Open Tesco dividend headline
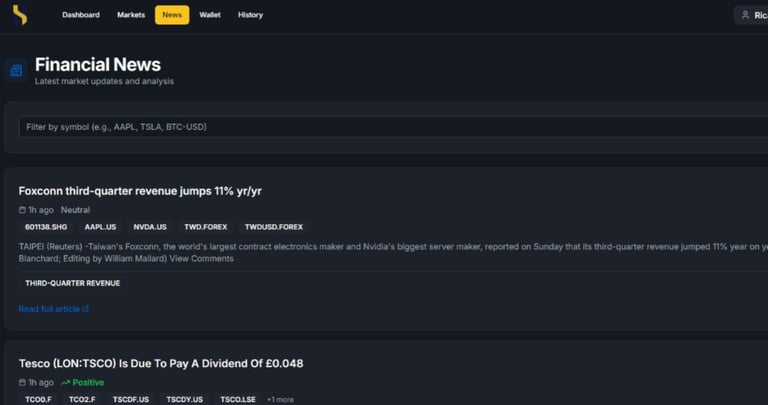 pyautogui.click(x=161, y=363)
